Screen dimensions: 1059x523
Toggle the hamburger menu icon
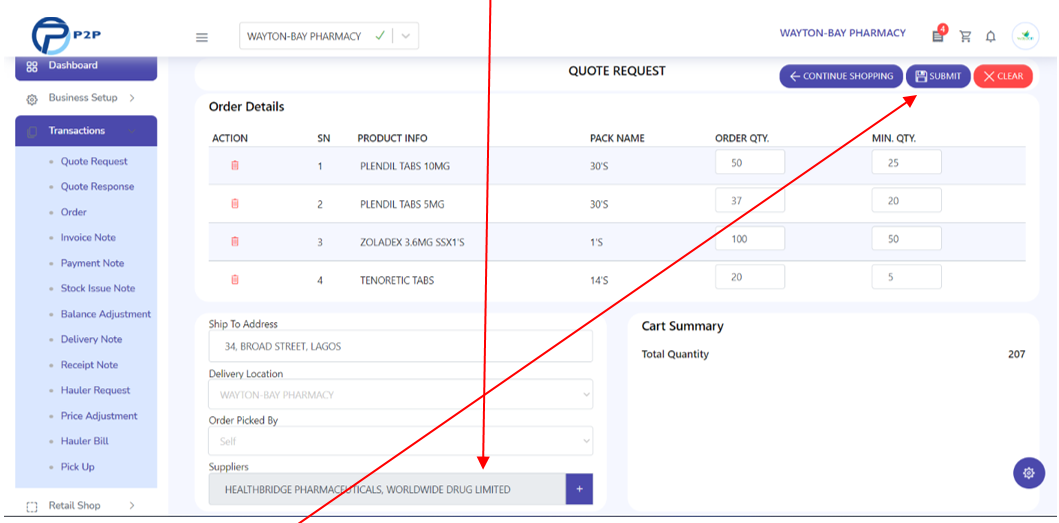(x=202, y=37)
